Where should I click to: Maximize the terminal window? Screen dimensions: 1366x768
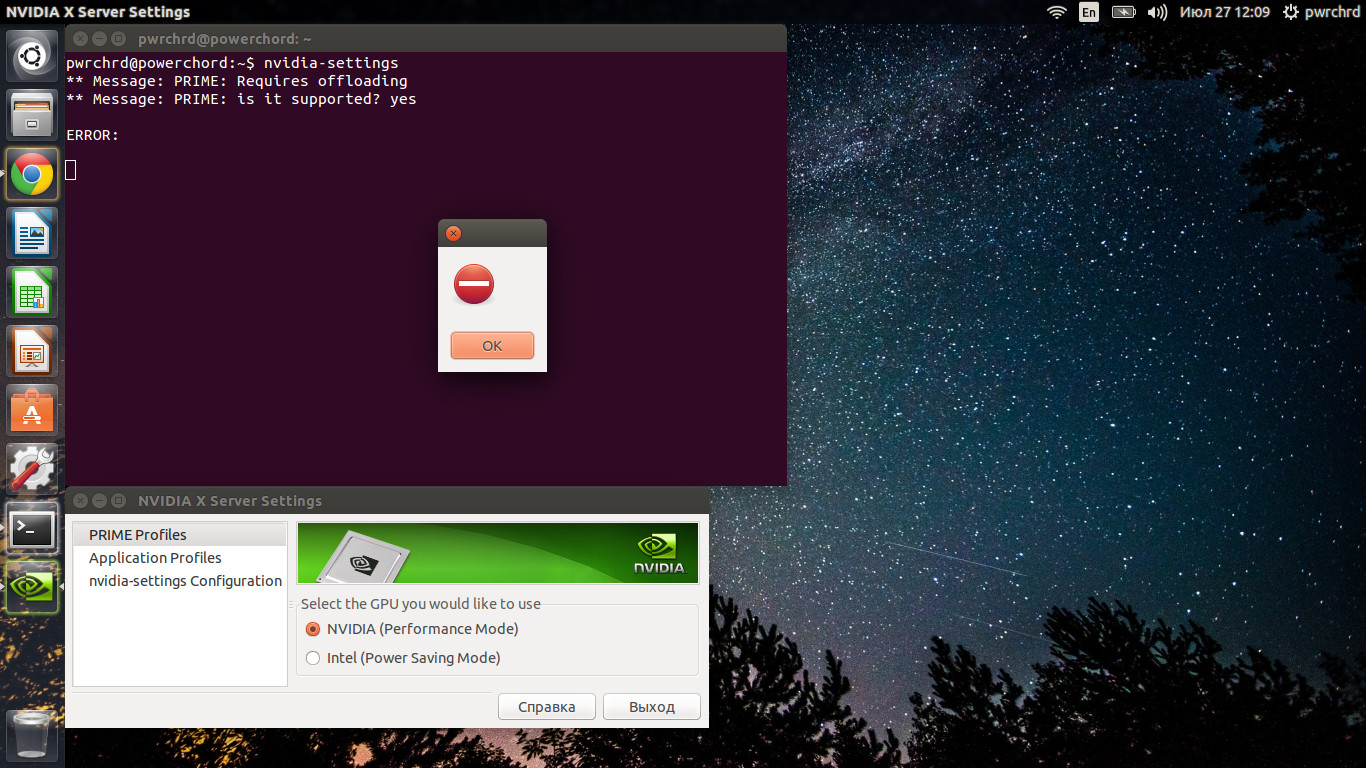click(x=118, y=38)
